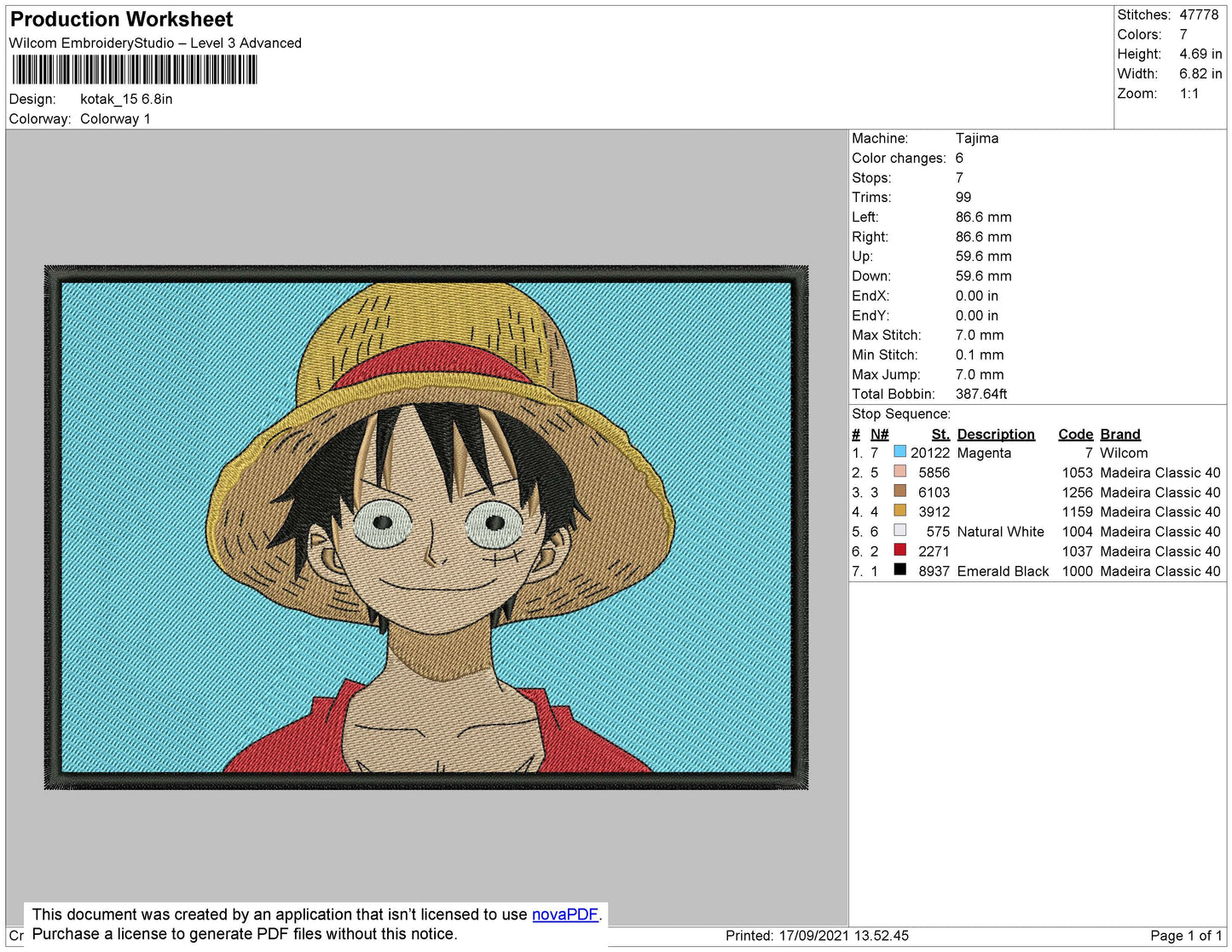Click the 'Stop Sequence:' label

(x=901, y=413)
